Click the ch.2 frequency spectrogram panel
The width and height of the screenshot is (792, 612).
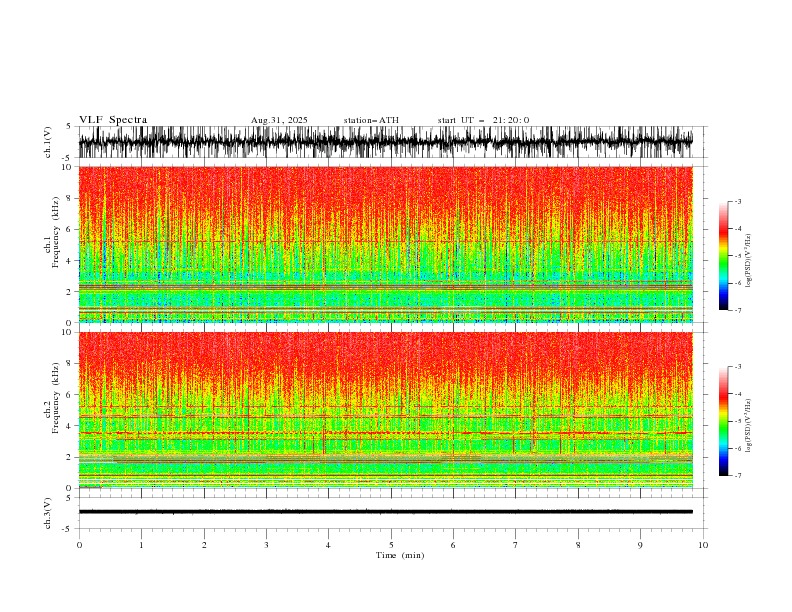click(x=385, y=410)
